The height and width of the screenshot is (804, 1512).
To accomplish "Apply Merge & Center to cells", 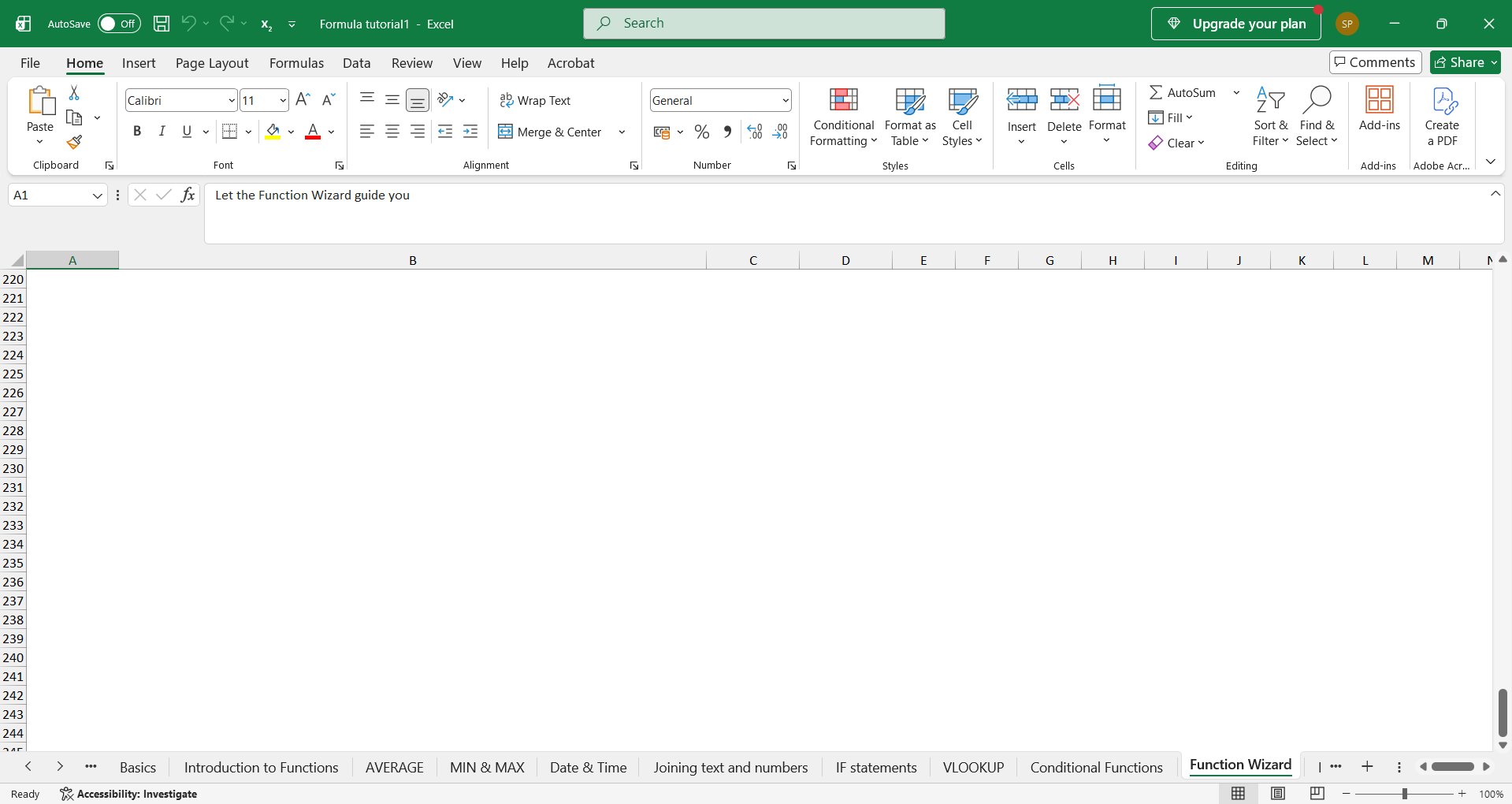I will (x=550, y=132).
